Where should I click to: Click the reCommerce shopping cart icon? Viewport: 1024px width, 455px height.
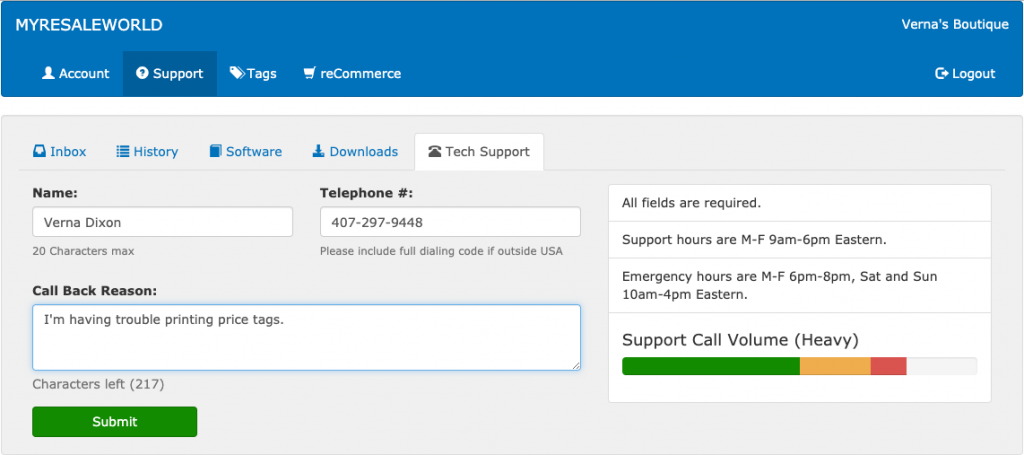coord(309,74)
